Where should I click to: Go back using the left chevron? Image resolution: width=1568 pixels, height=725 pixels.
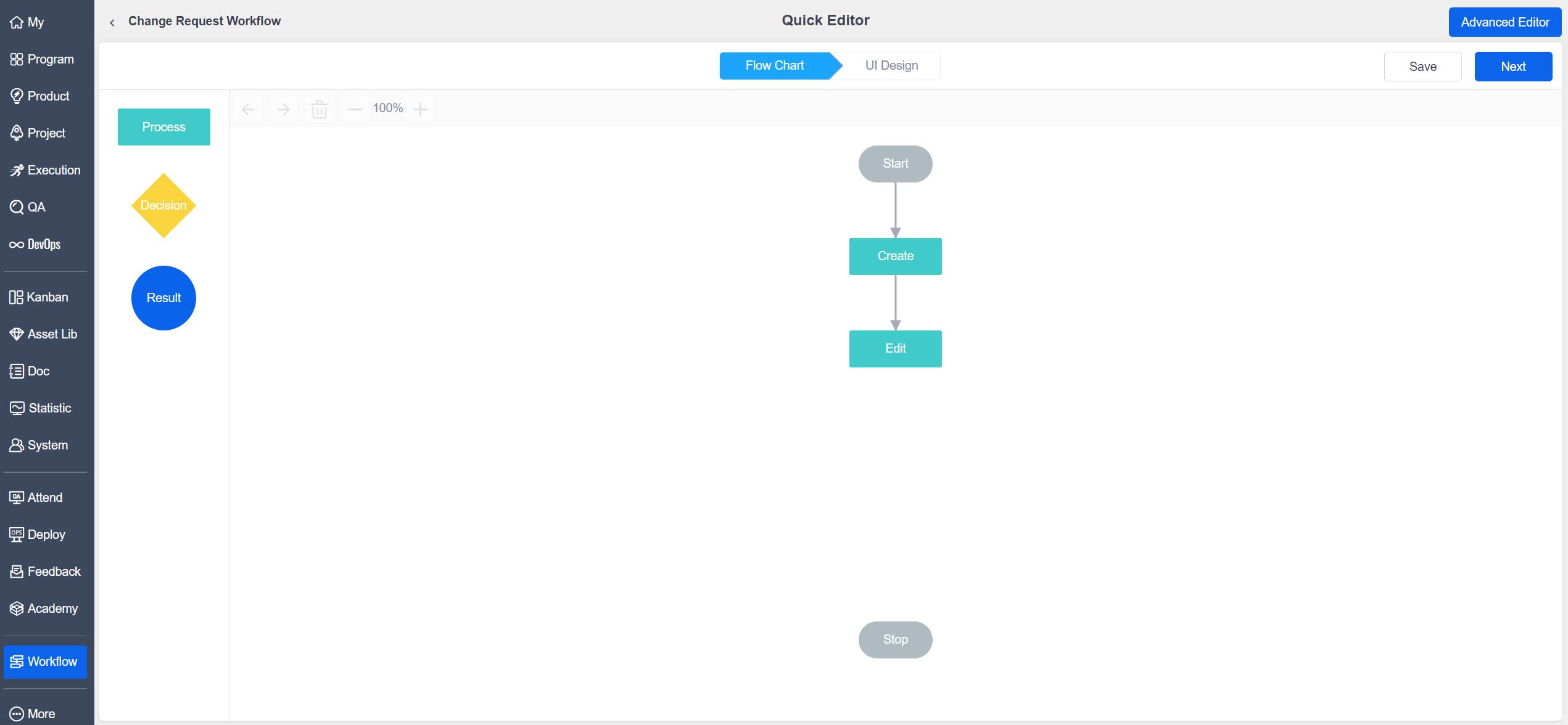[112, 22]
